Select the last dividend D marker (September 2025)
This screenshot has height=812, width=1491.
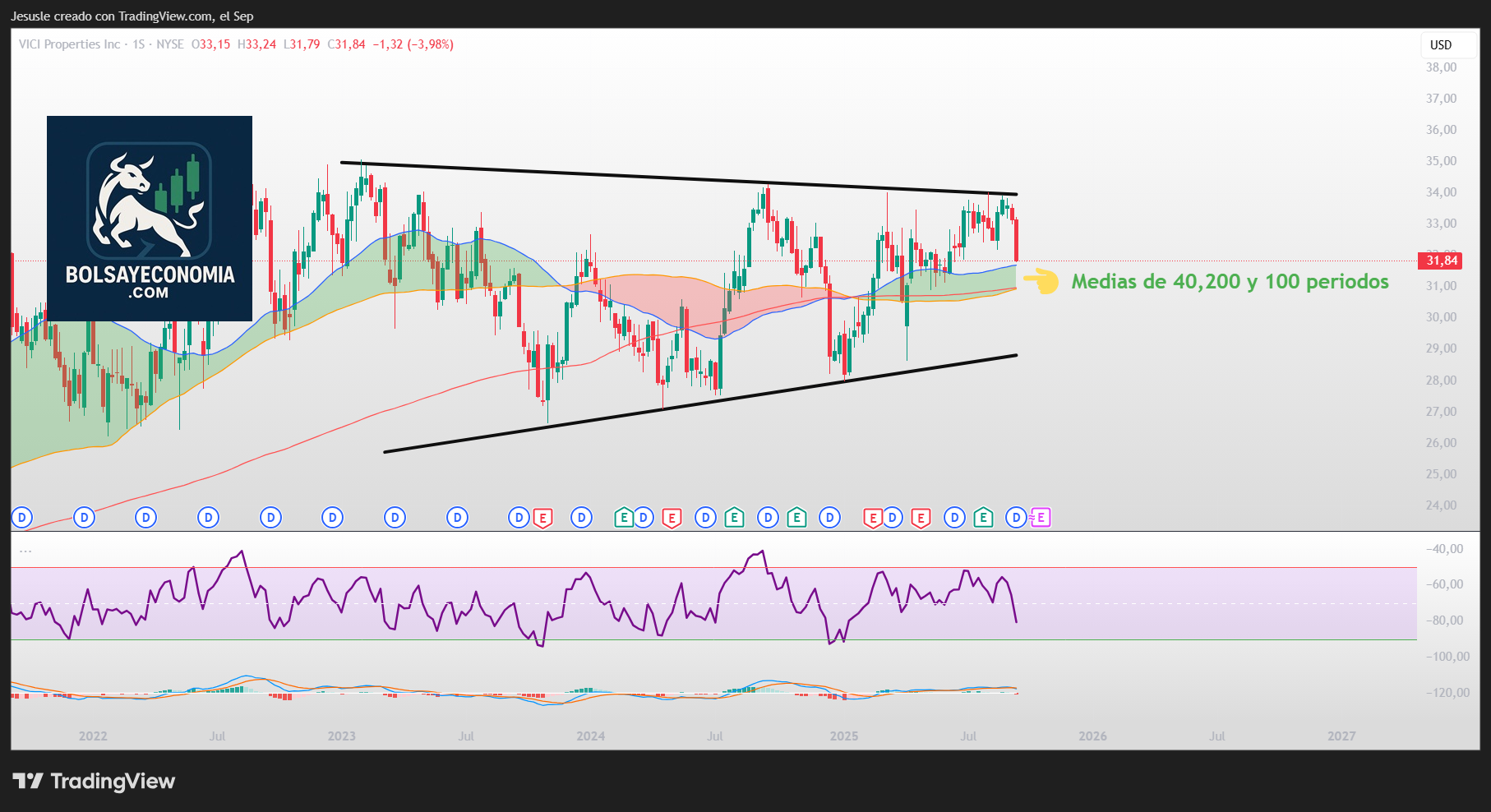tap(1017, 518)
